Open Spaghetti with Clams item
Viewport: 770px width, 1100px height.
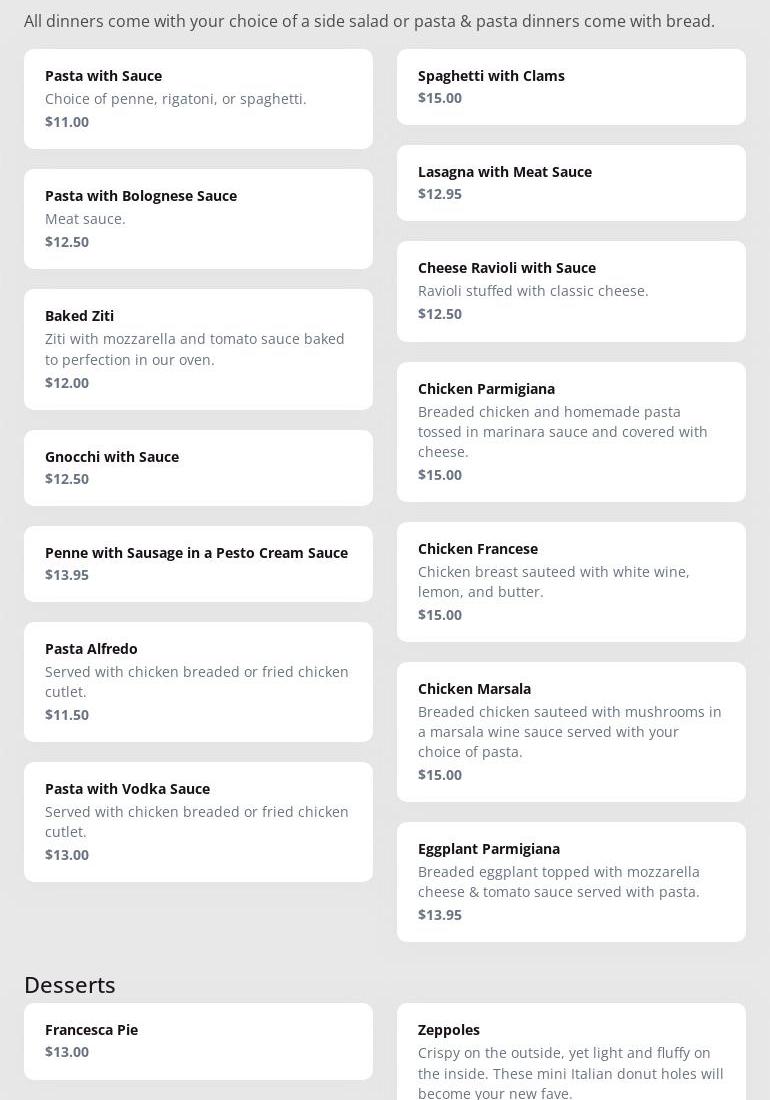coord(571,86)
